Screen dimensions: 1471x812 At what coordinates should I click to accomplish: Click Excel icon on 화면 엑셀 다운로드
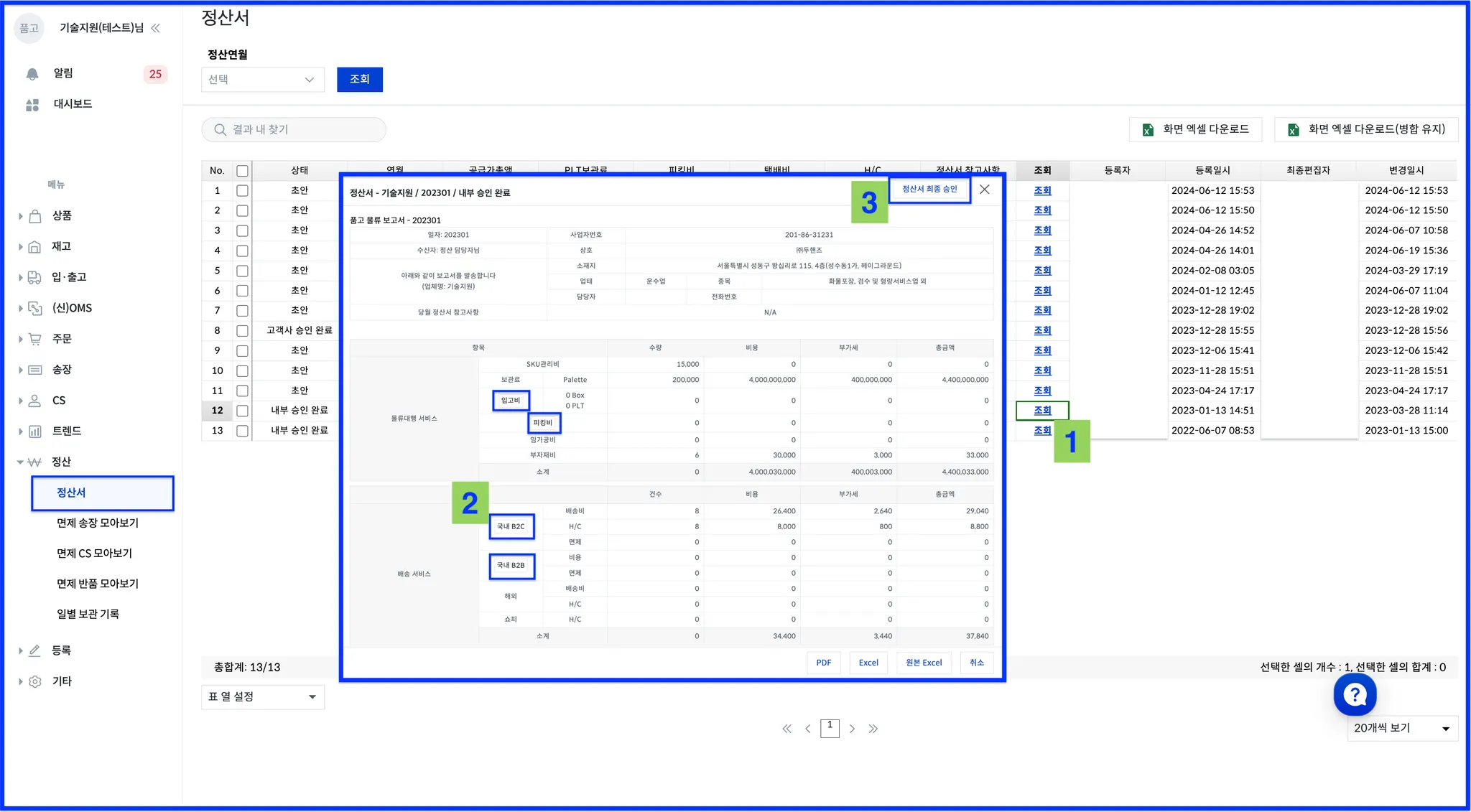1148,130
